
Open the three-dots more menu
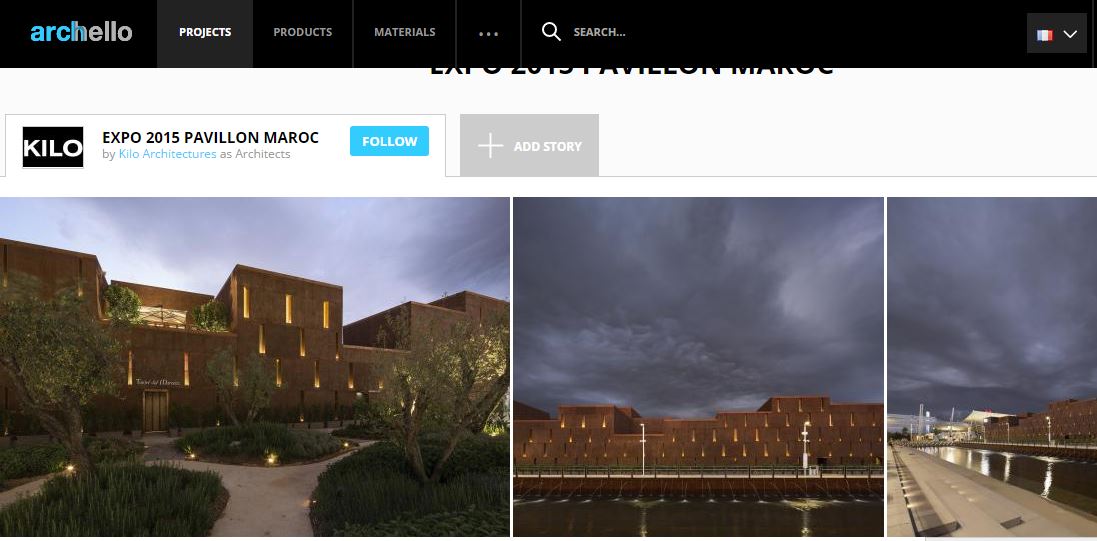[488, 33]
